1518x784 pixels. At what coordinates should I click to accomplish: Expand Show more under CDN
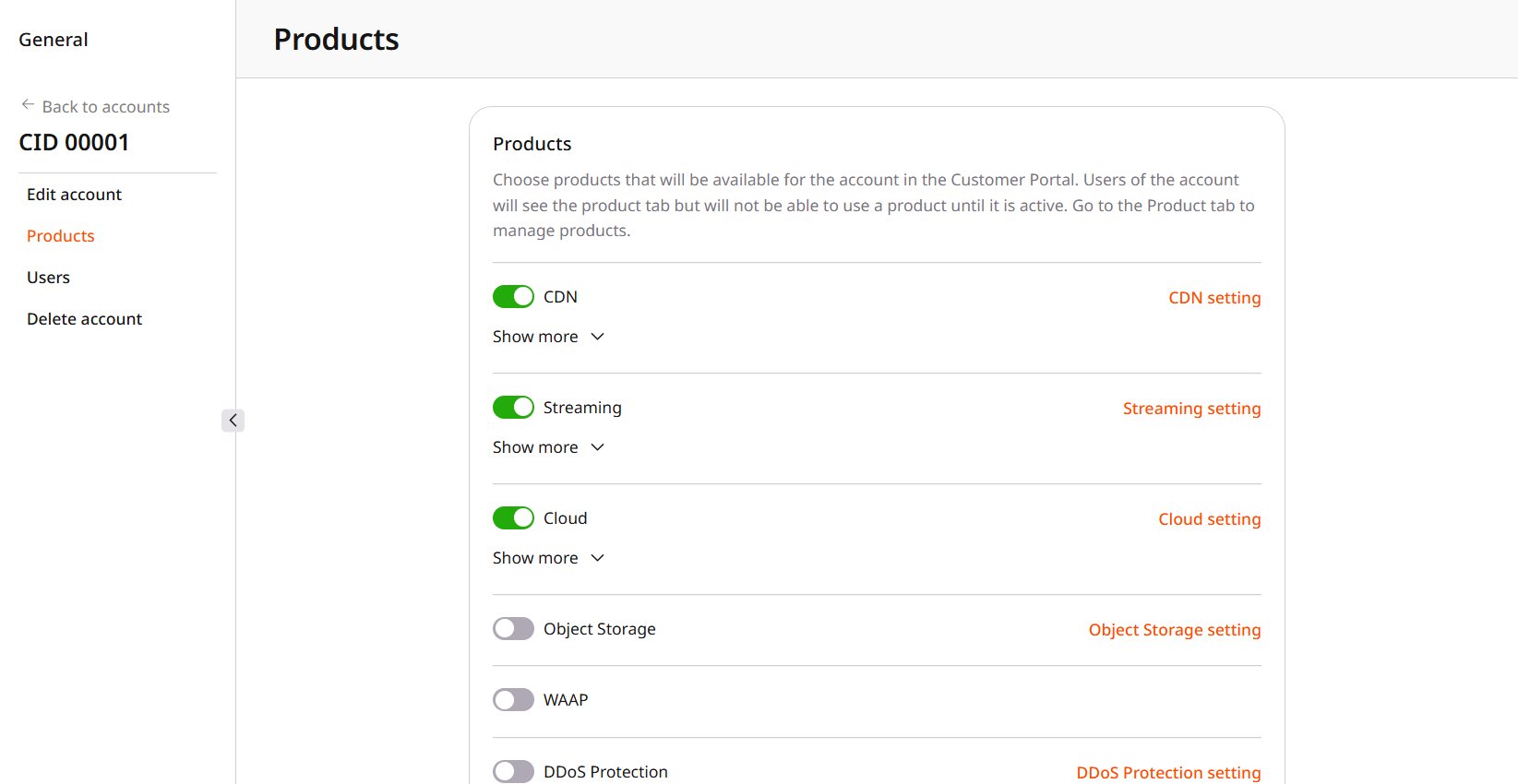548,337
